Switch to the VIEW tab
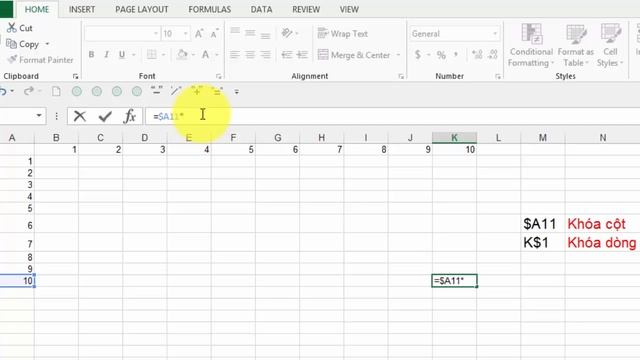The height and width of the screenshot is (360, 640). pyautogui.click(x=349, y=9)
